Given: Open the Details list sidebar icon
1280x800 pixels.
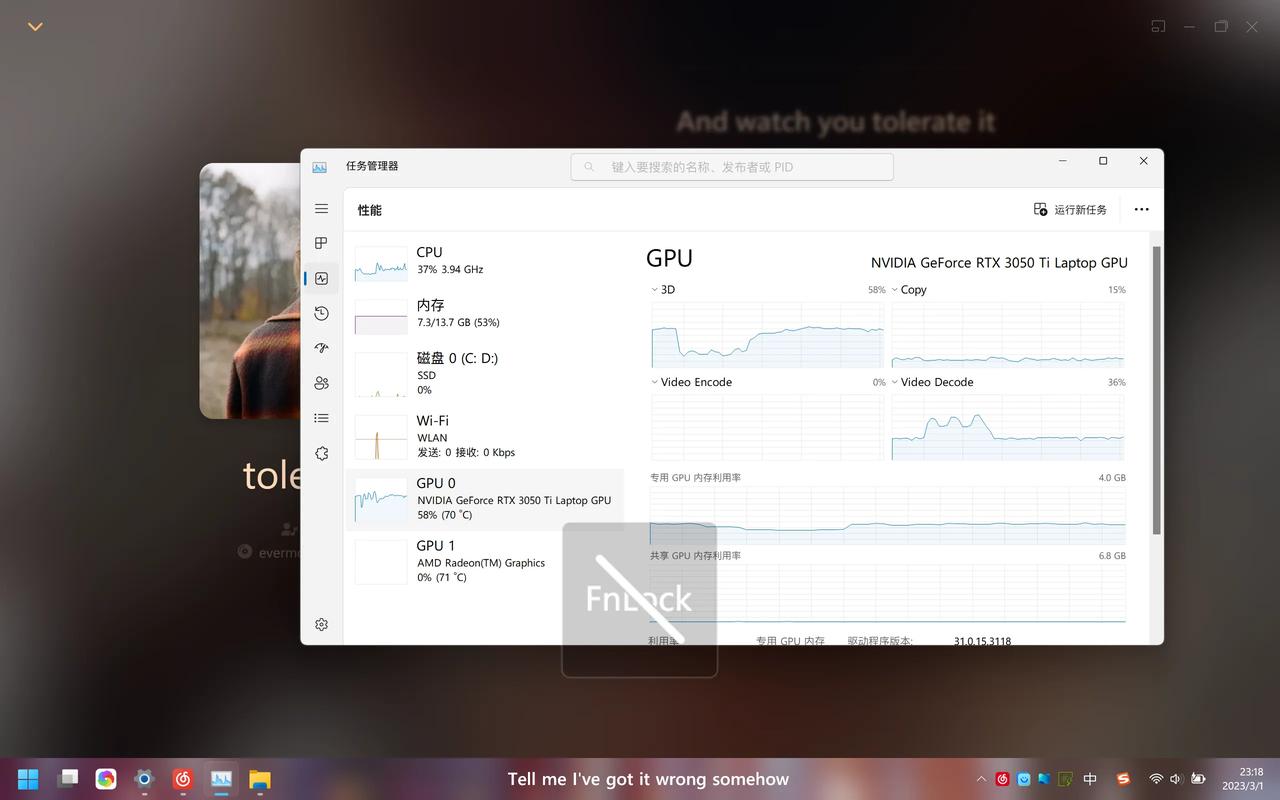Looking at the screenshot, I should tap(321, 418).
